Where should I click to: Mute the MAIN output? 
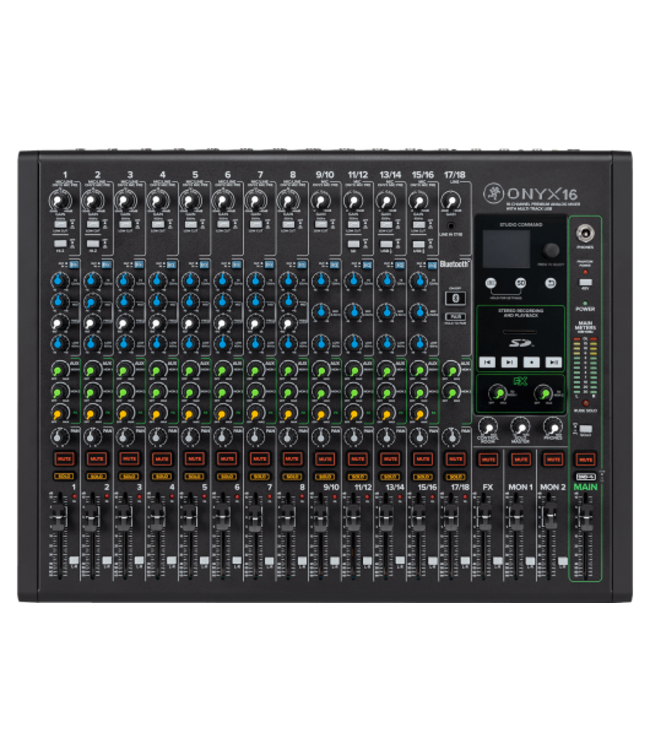point(585,460)
